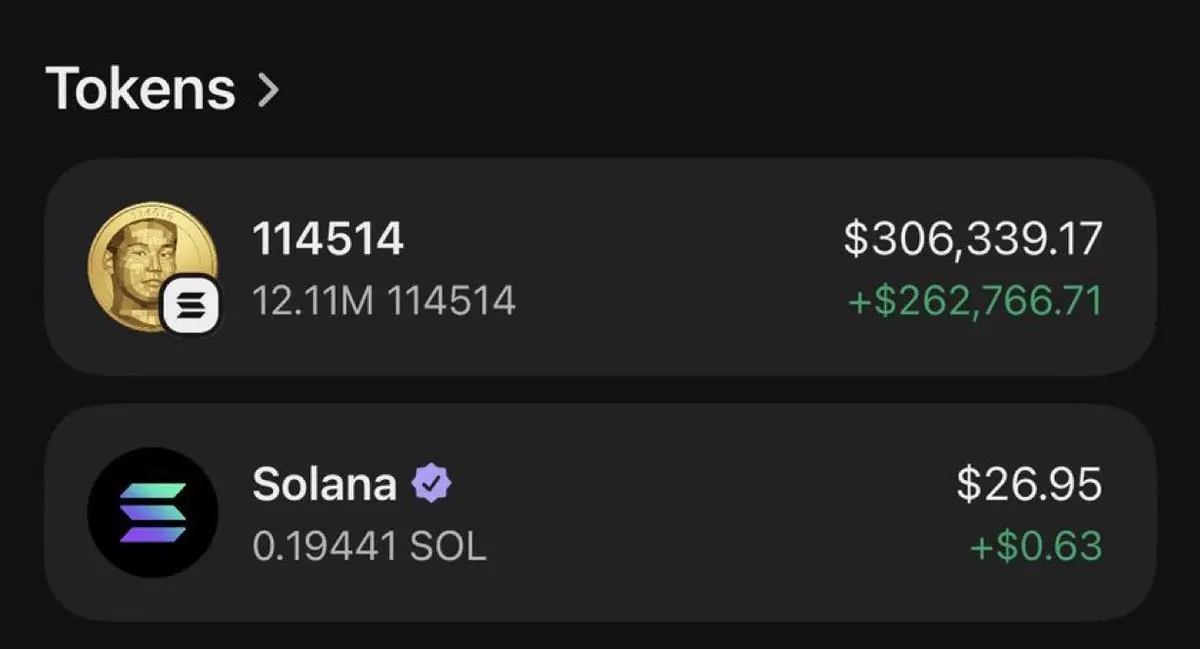Tap the dark gap between the token cards

[600, 390]
